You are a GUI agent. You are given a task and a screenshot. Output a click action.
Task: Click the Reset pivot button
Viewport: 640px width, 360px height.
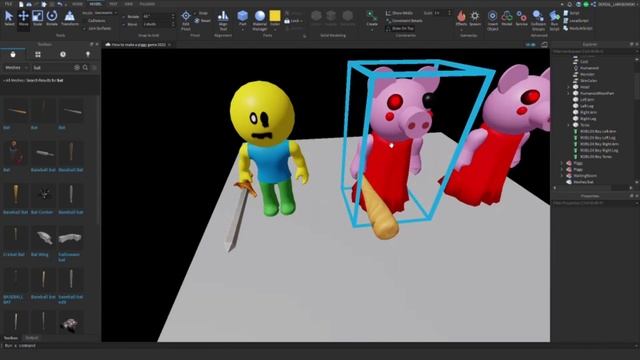[x=203, y=20]
